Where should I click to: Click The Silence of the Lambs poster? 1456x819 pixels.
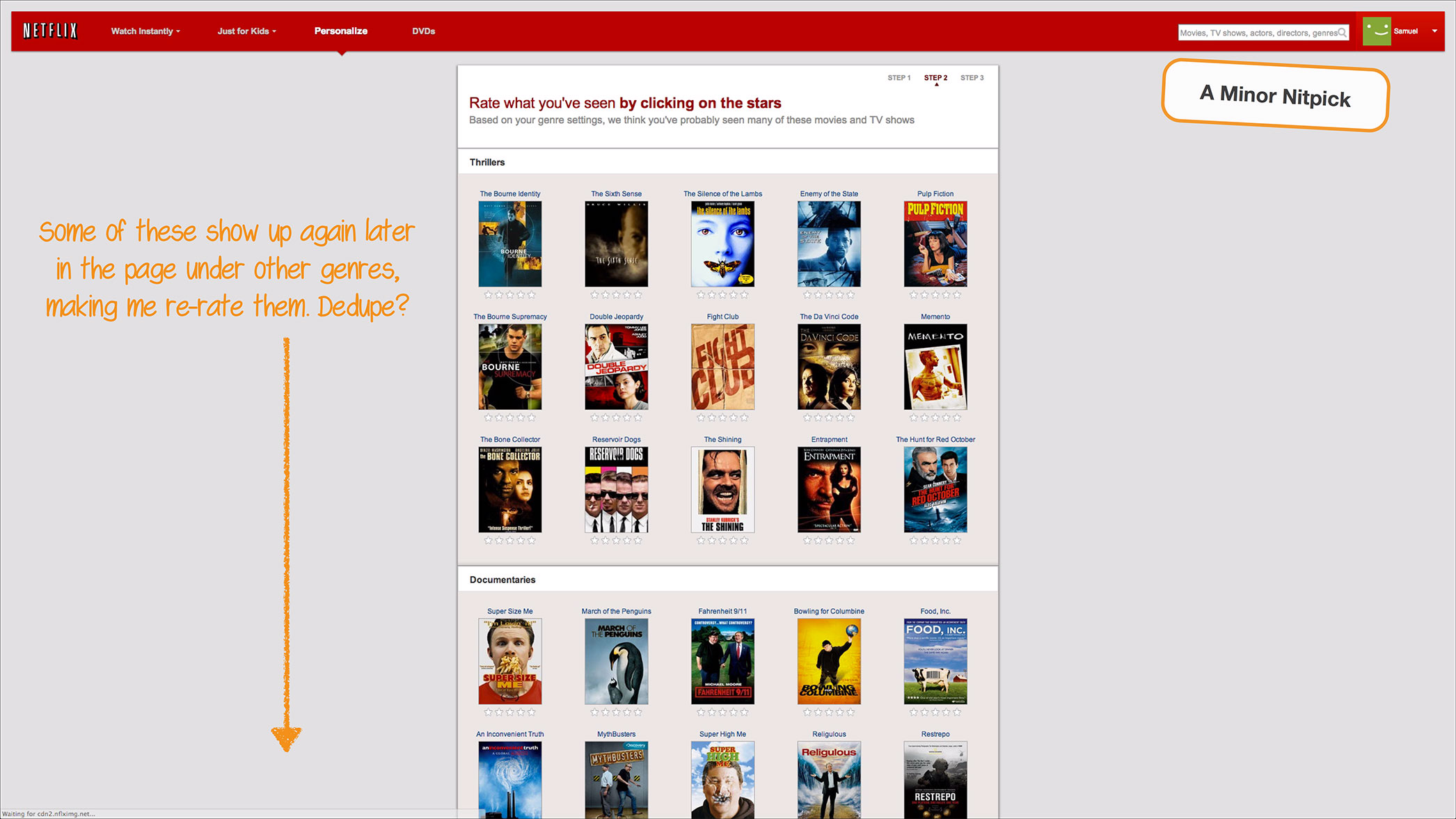point(722,244)
